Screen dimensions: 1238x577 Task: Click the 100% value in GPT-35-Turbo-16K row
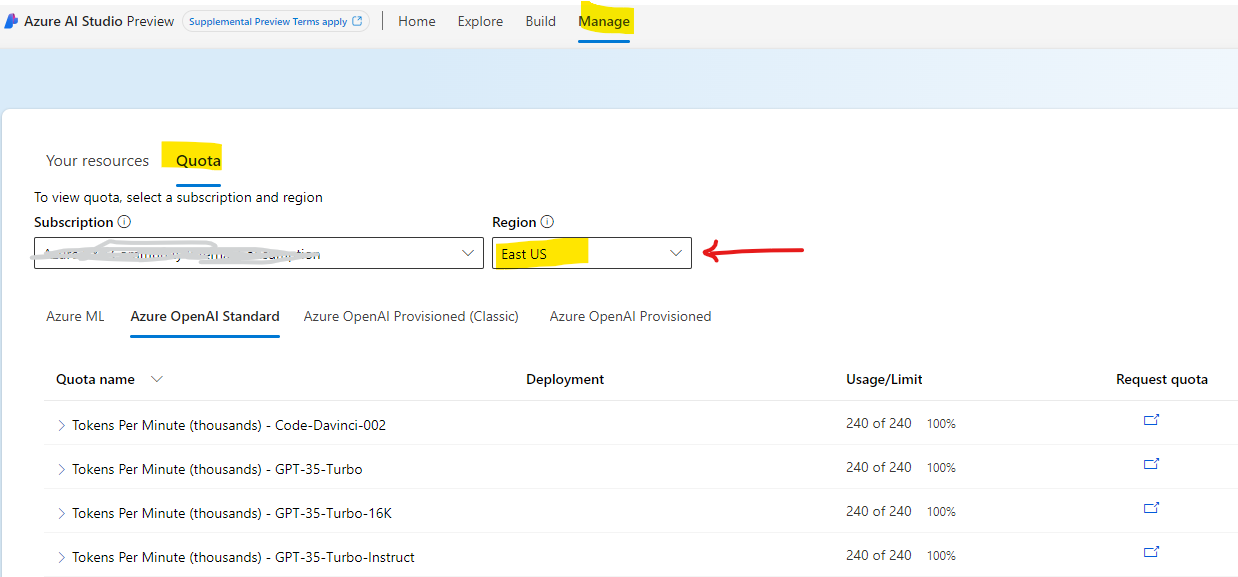click(941, 512)
